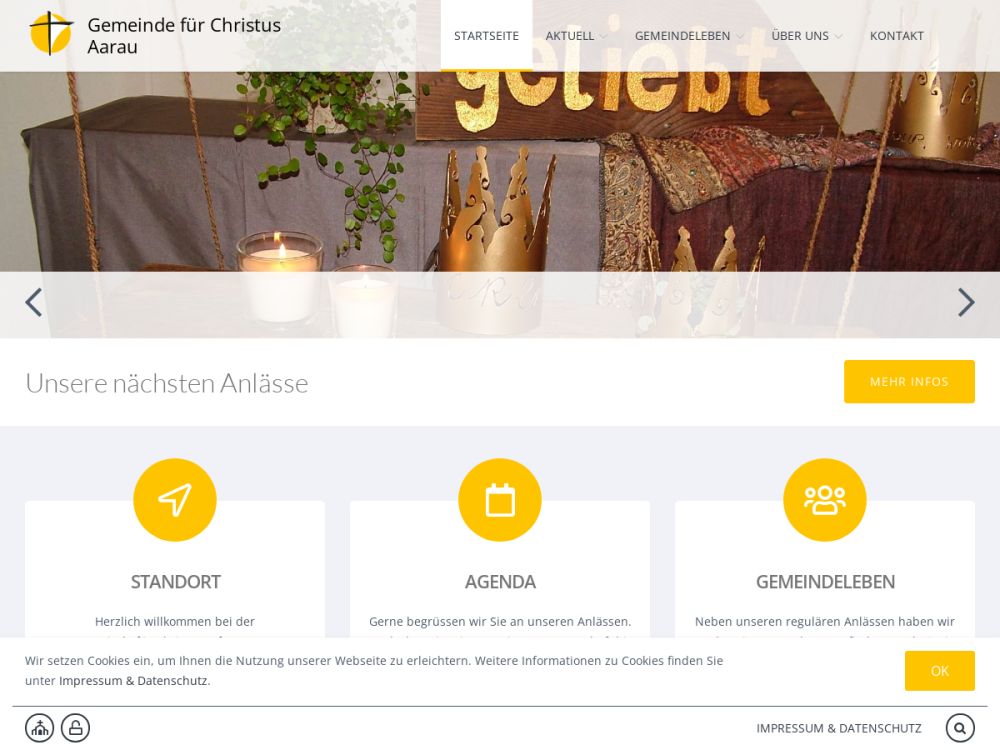Click the Gemeindeleben people group icon
1000x750 pixels.
[825, 499]
